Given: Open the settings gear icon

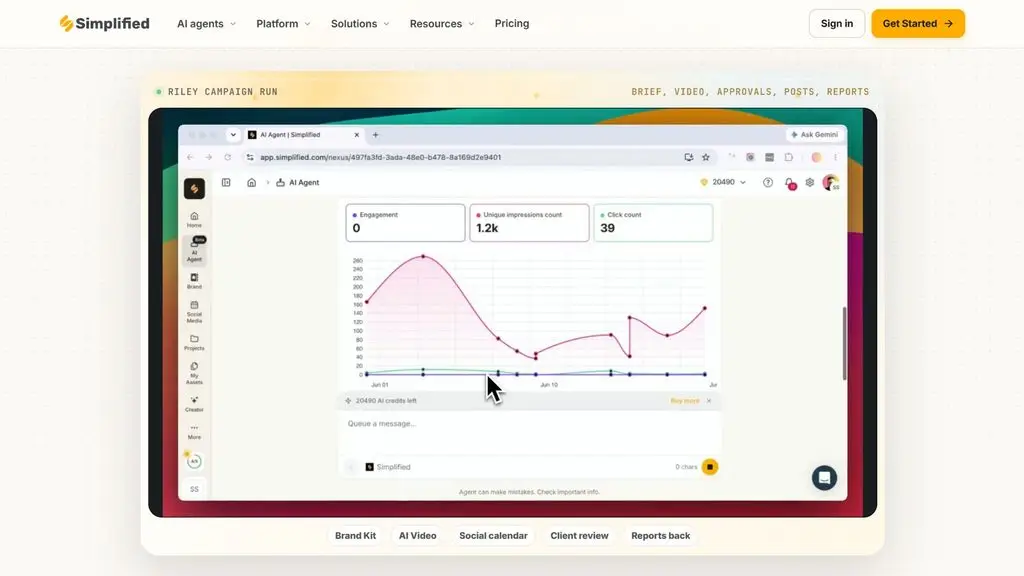Looking at the screenshot, I should pos(810,183).
